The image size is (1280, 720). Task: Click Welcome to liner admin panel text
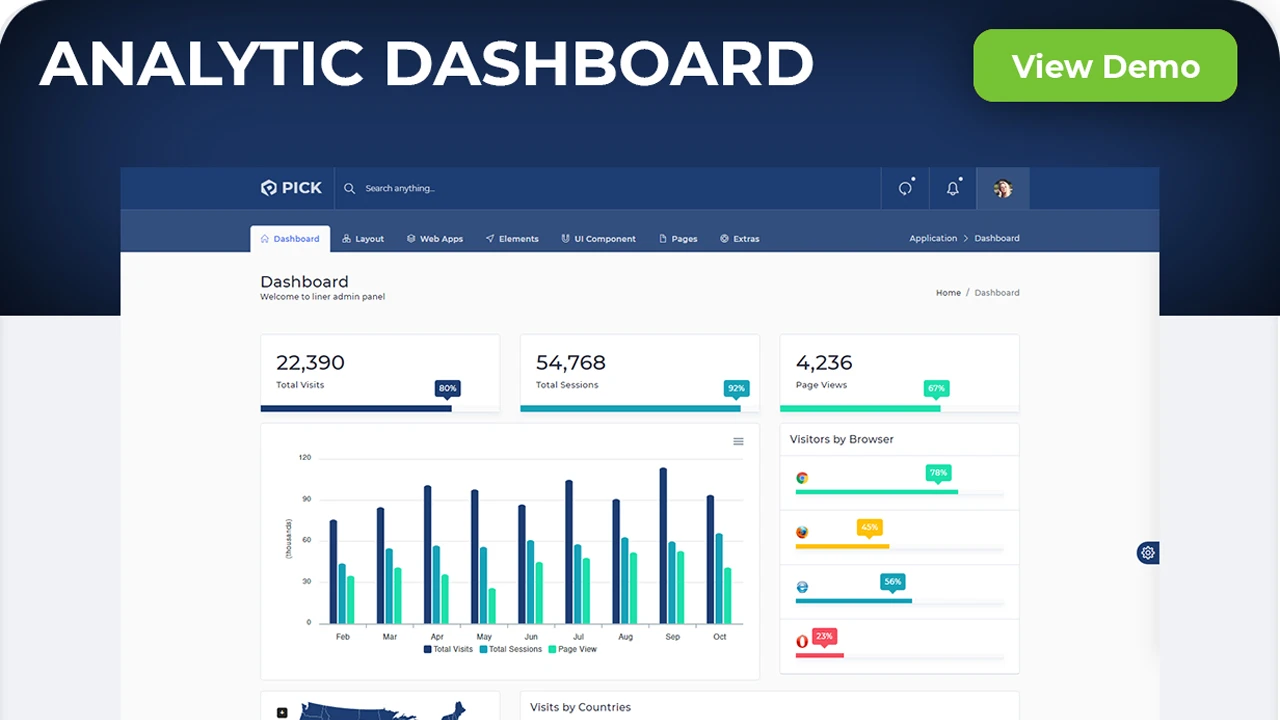pyautogui.click(x=322, y=297)
